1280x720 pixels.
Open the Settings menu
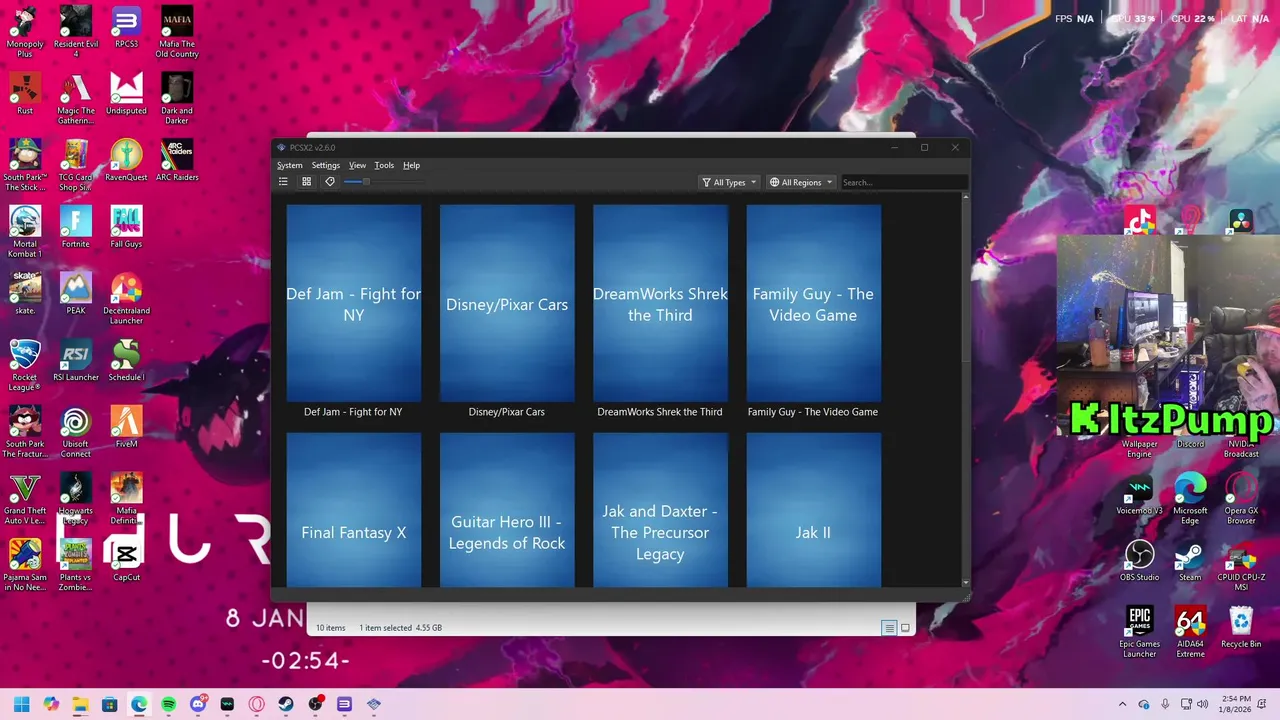click(x=326, y=165)
